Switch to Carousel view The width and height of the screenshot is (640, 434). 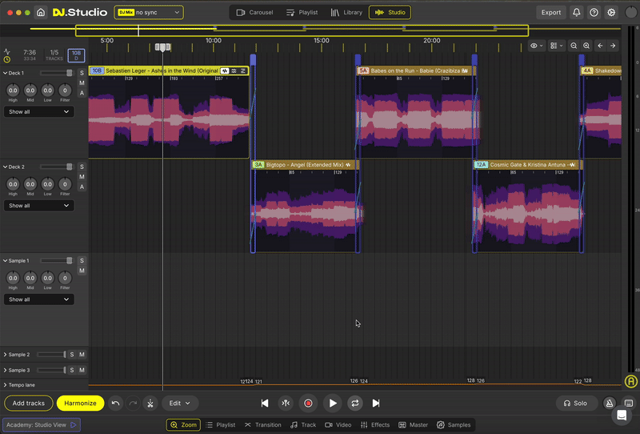(255, 12)
